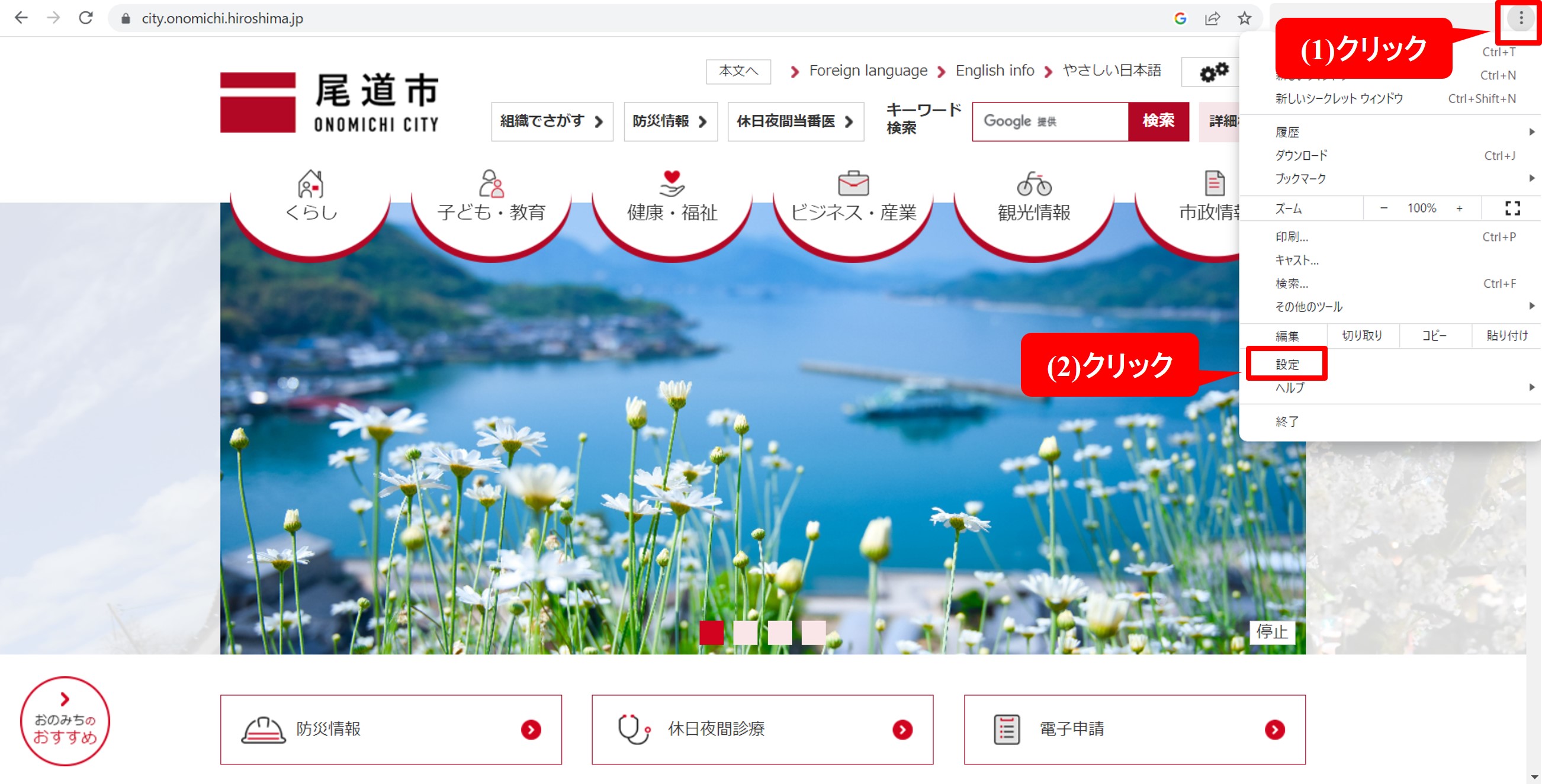Click stethoscope icon on 休日夜間診療 card
Viewport: 1542px width, 784px height.
[634, 729]
